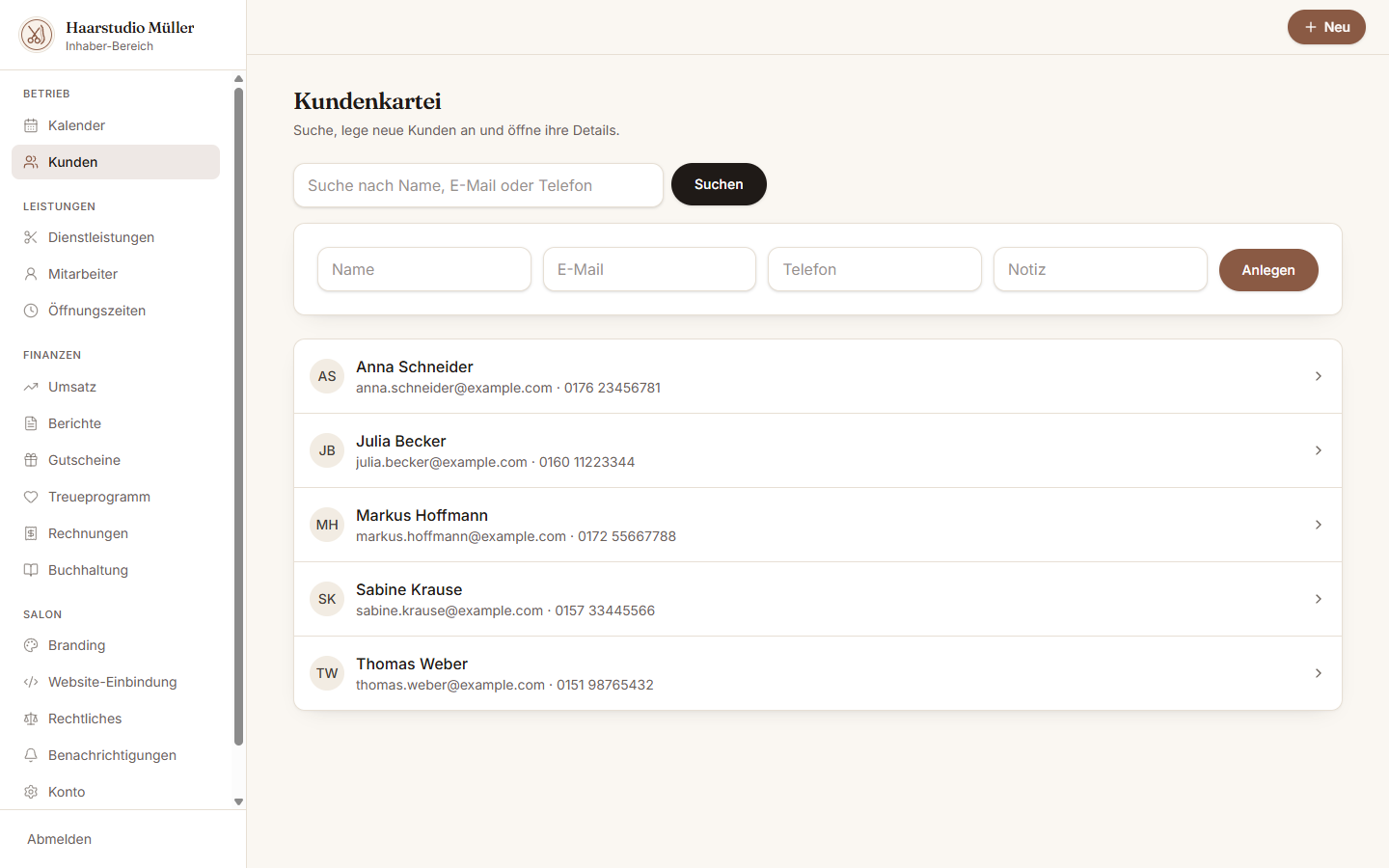Open Markus Hoffmann's details chevron
This screenshot has width=1389, height=868.
[x=1319, y=525]
